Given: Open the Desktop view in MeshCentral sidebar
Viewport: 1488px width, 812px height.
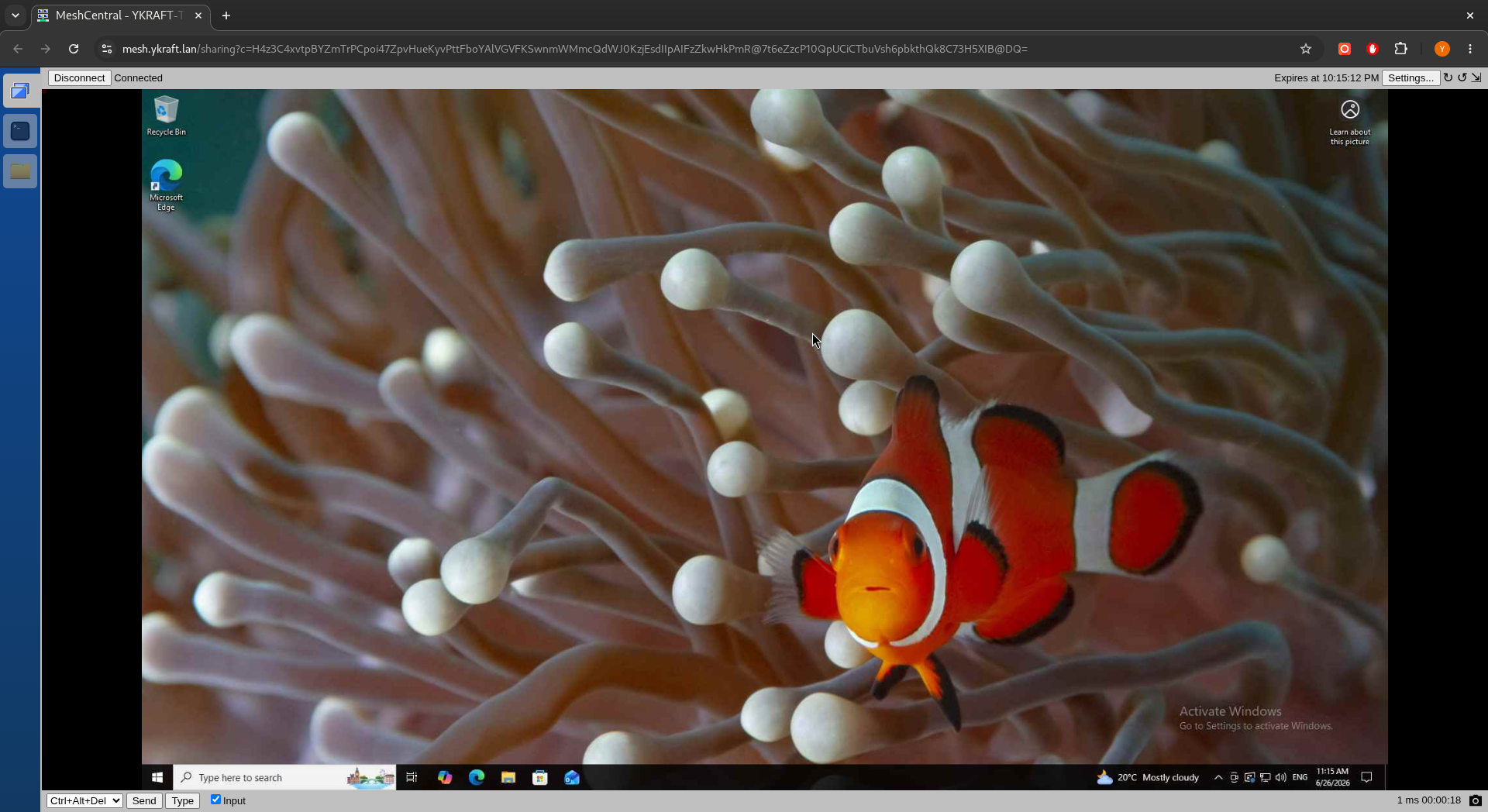Looking at the screenshot, I should [x=20, y=91].
